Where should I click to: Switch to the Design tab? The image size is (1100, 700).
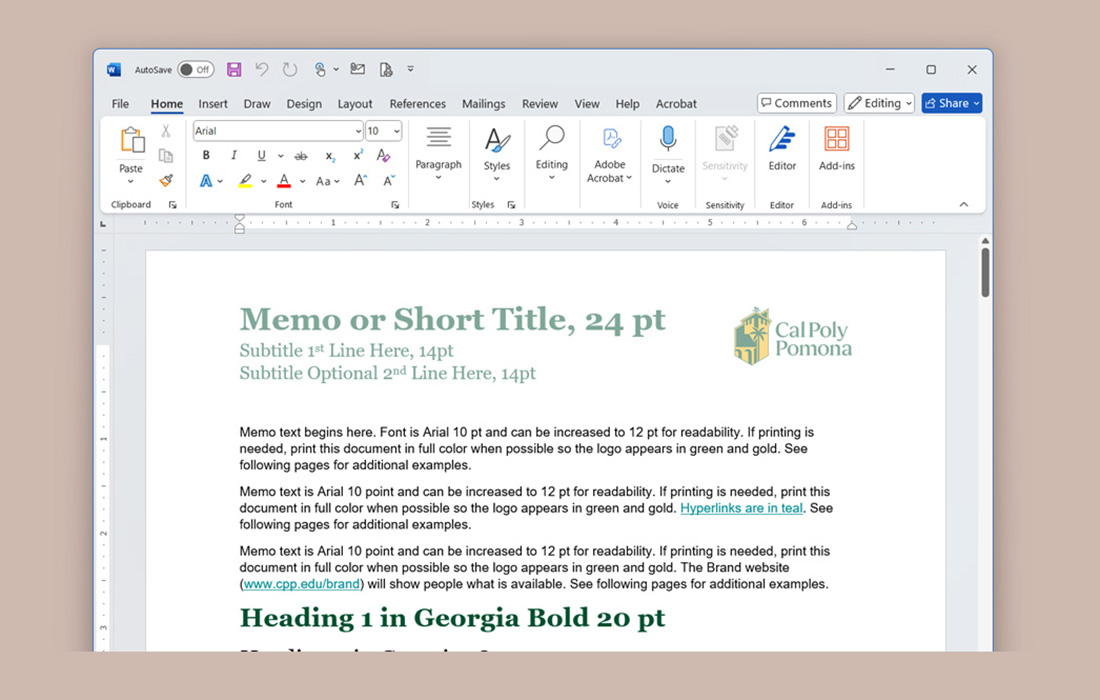(304, 104)
